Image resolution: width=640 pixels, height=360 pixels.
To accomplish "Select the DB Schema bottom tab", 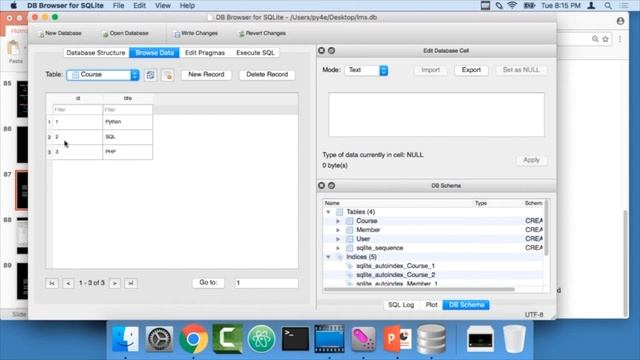I will point(466,305).
